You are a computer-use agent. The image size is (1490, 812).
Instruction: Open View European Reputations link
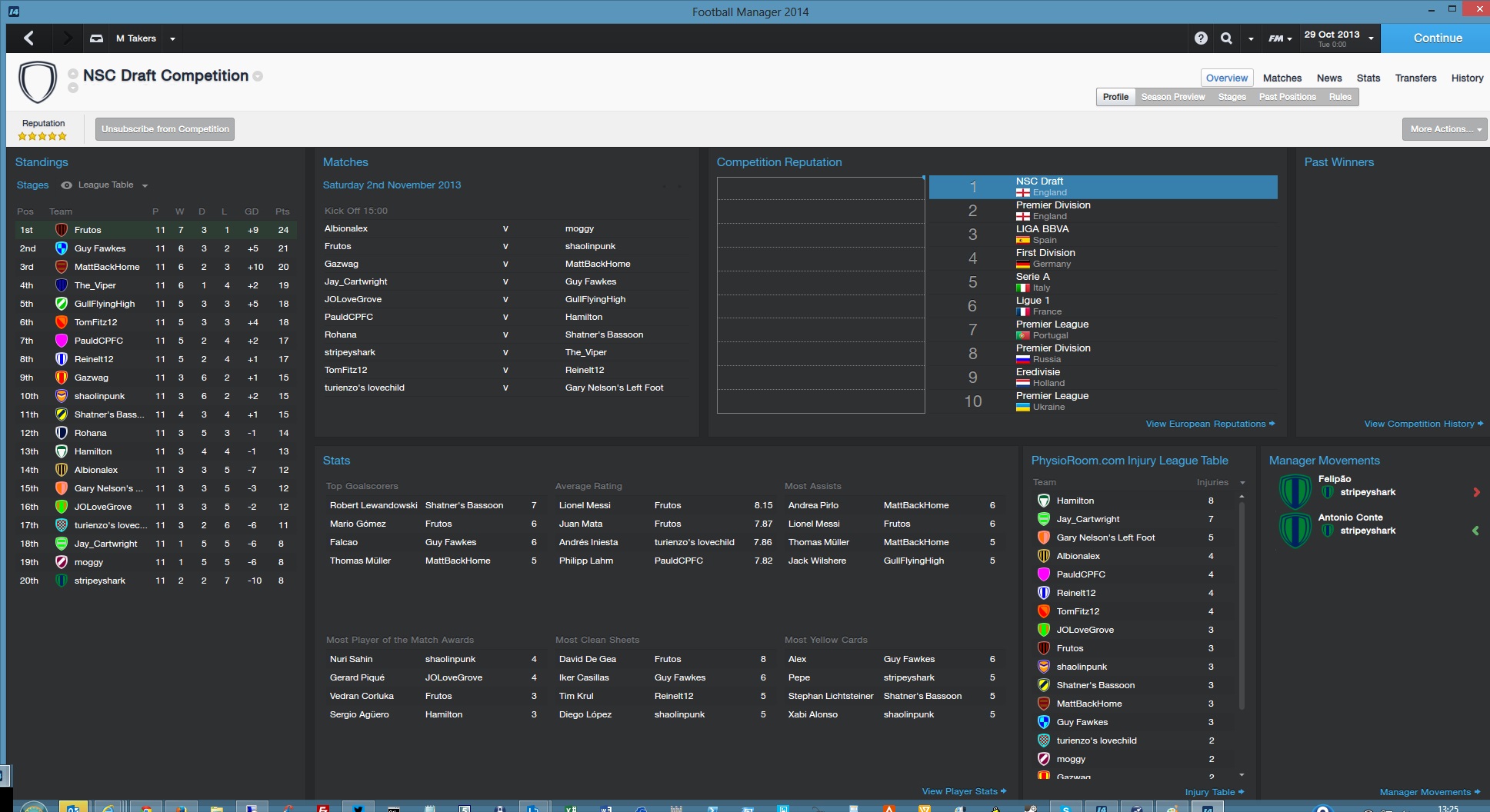tap(1210, 424)
